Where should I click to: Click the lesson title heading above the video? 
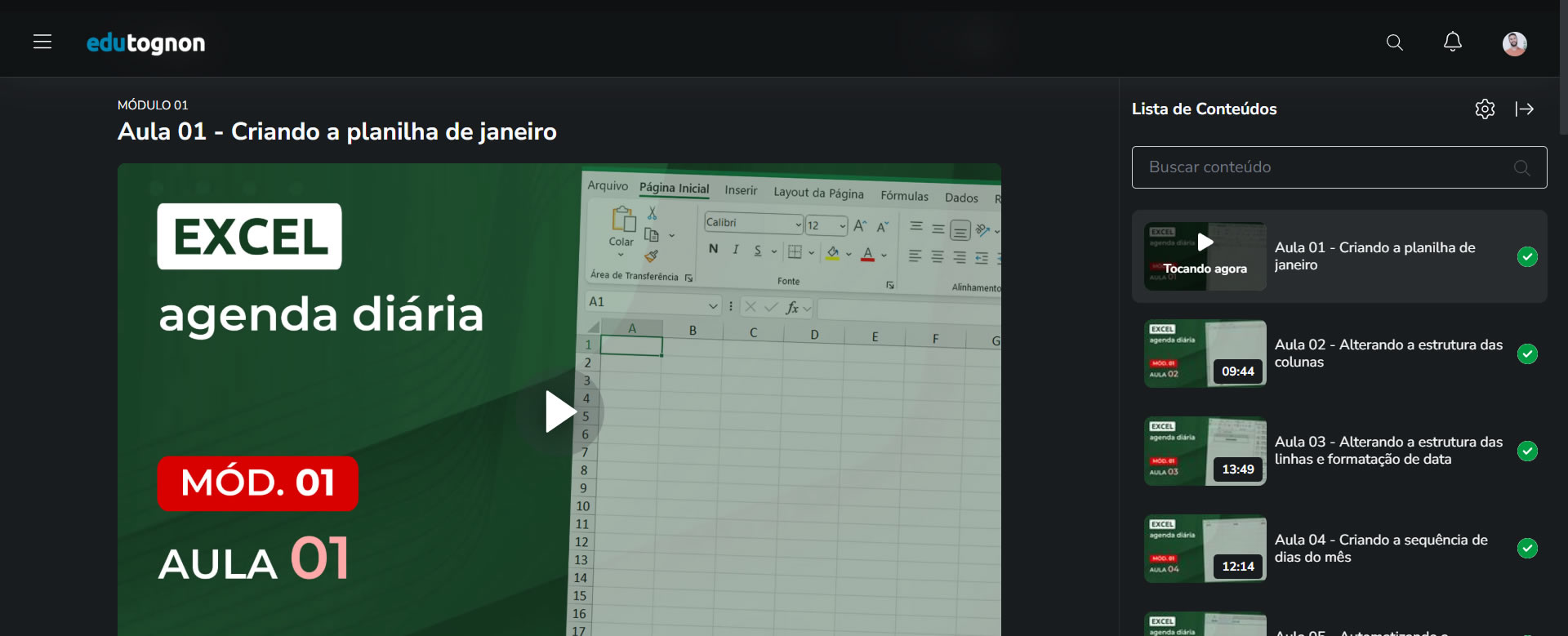337,131
